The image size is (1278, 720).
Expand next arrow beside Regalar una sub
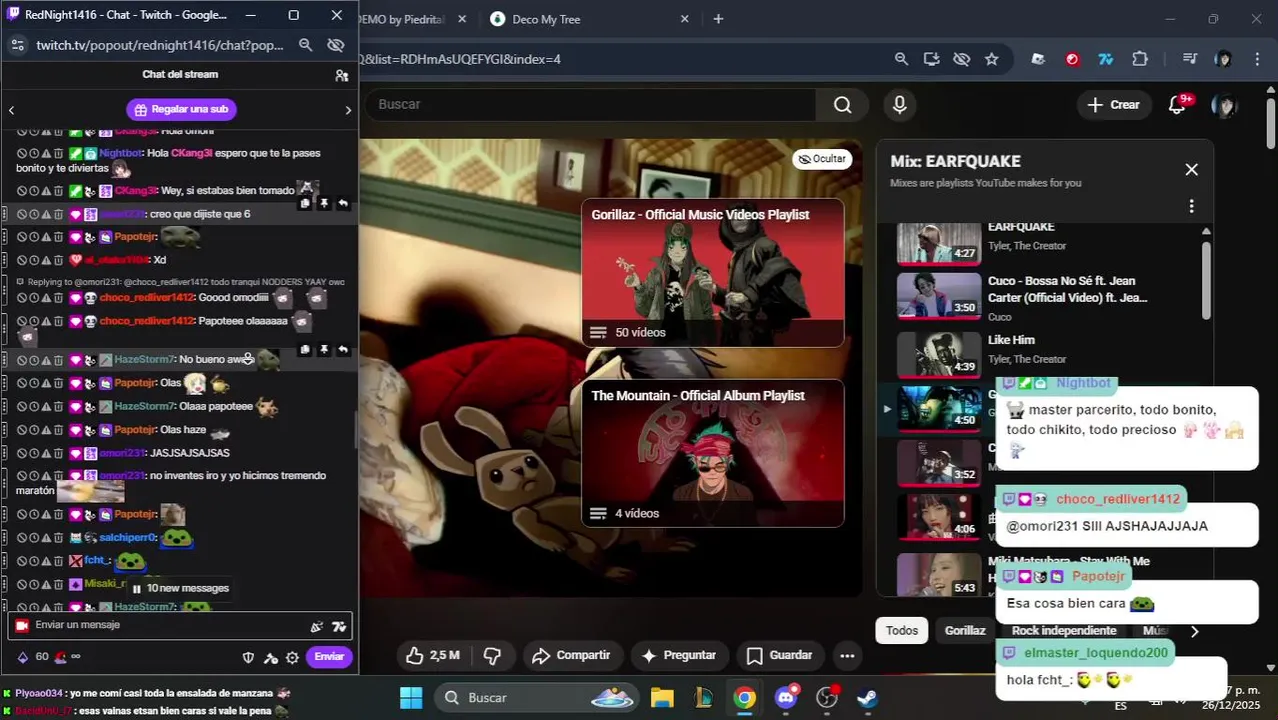pyautogui.click(x=347, y=110)
